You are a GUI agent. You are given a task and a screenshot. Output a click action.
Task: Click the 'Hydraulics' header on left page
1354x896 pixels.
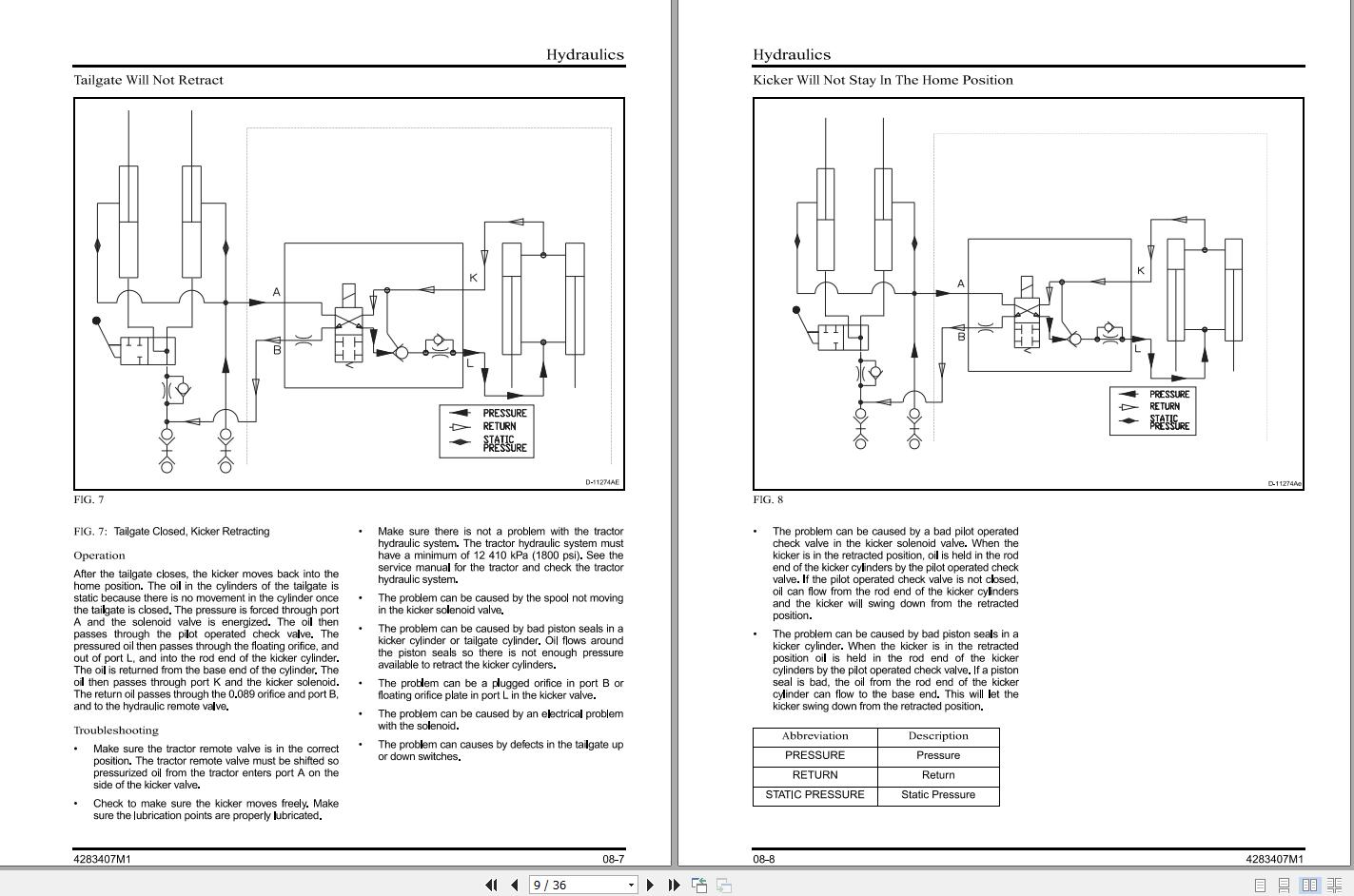tap(585, 54)
